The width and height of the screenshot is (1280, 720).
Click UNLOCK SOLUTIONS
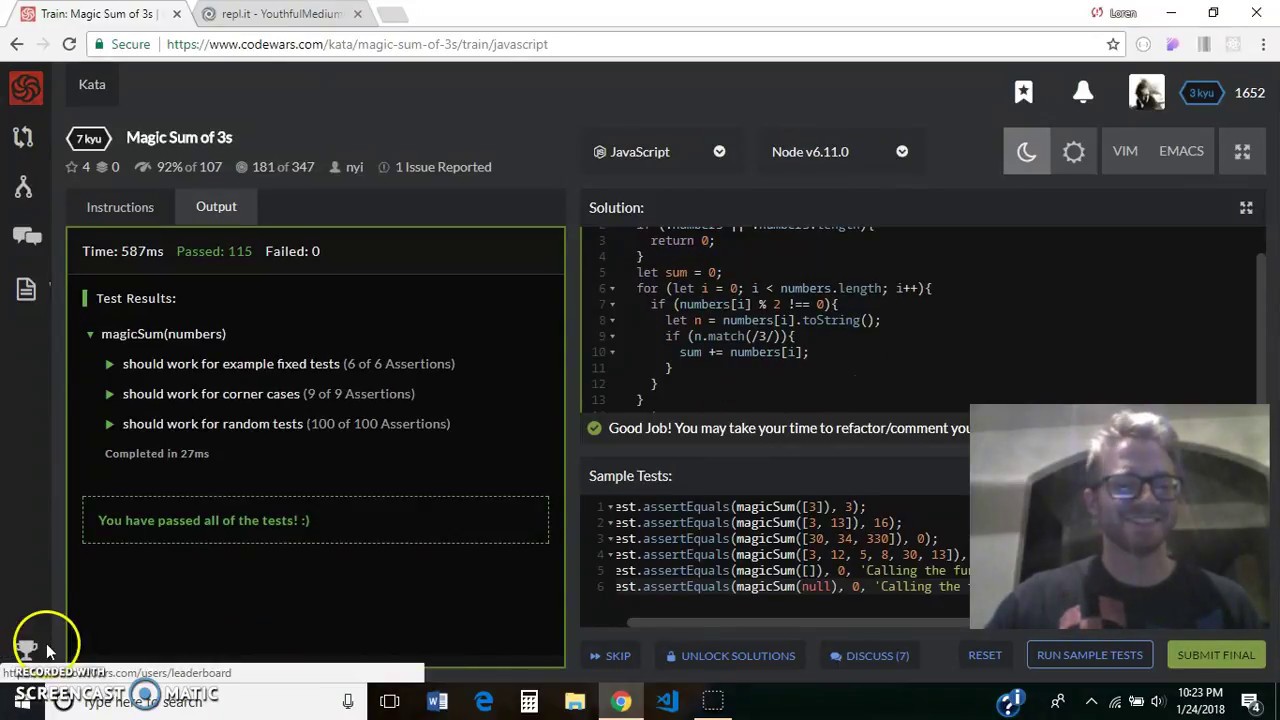[731, 656]
